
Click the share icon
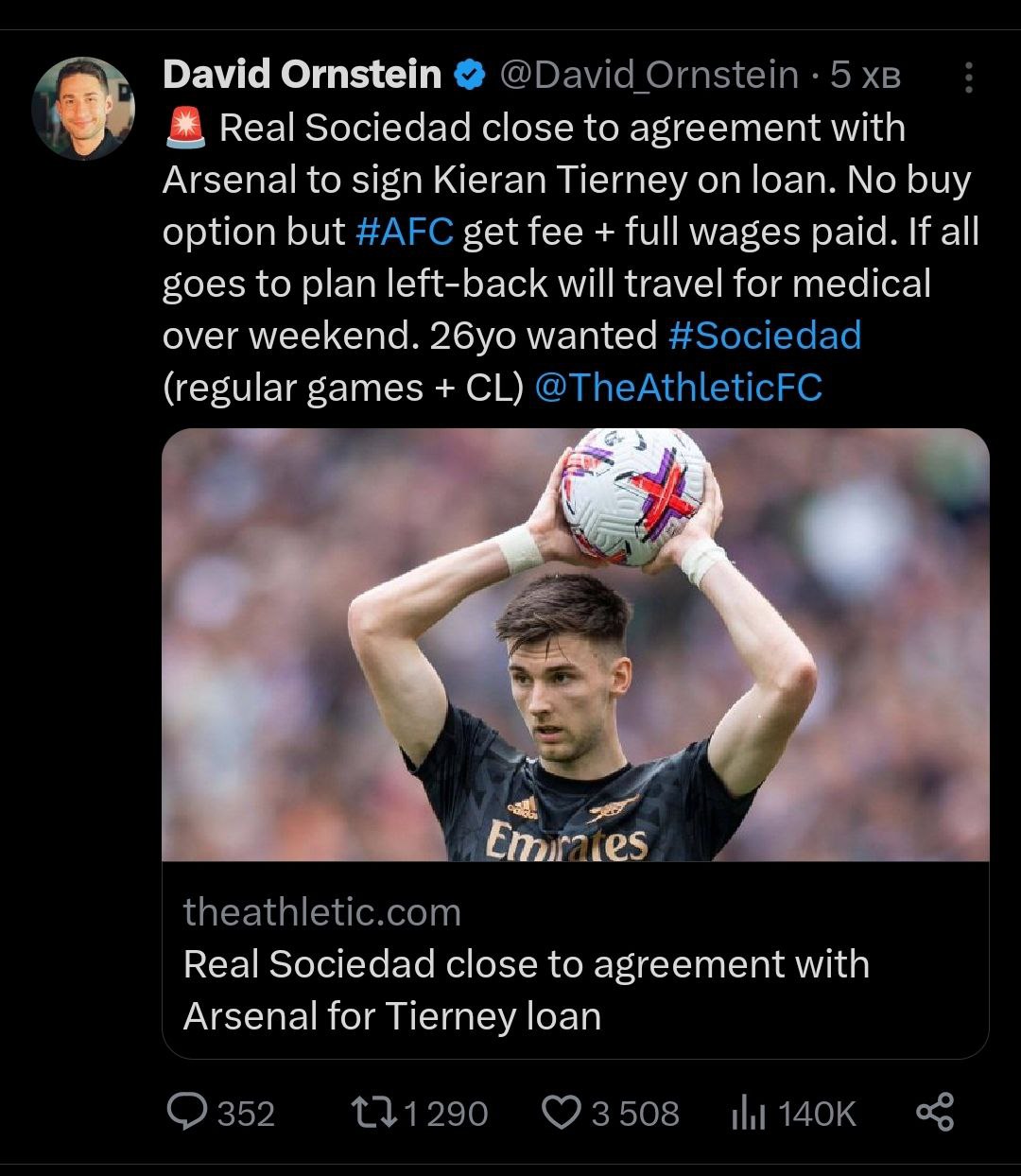pyautogui.click(x=935, y=1112)
